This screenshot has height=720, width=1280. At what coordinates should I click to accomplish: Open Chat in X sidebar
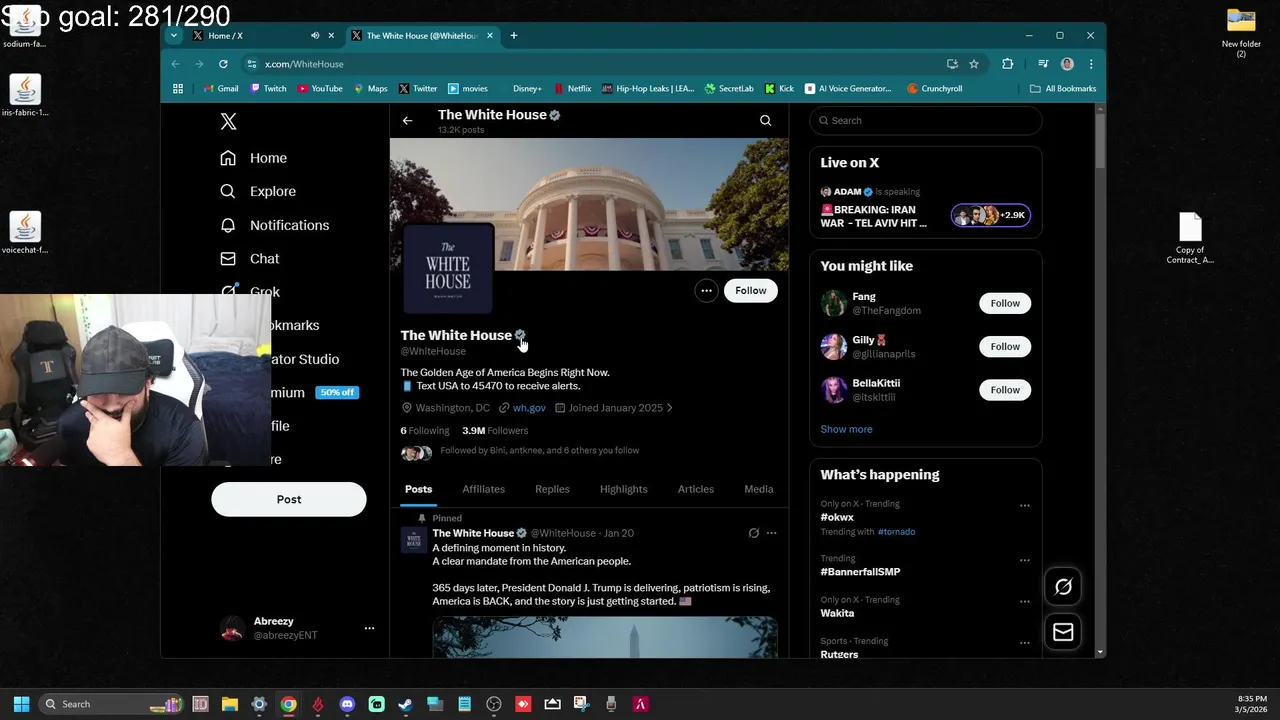coord(250,258)
